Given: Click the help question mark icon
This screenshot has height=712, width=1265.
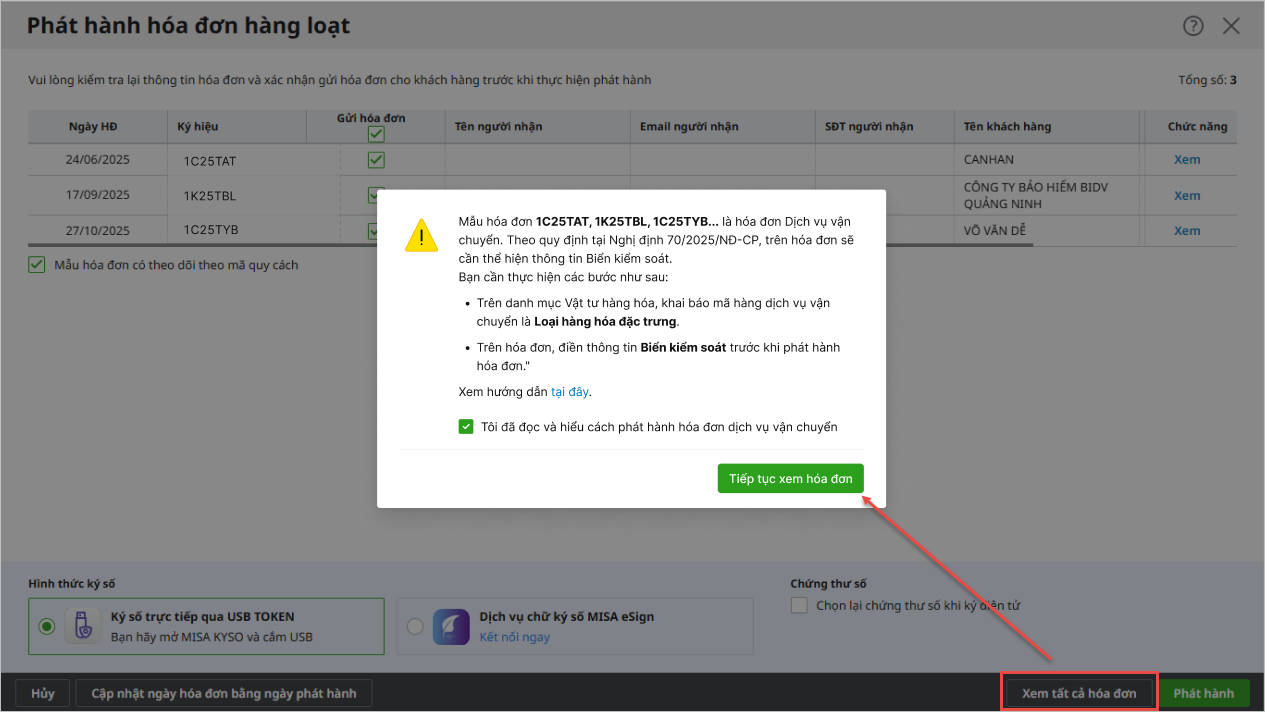Looking at the screenshot, I should (x=1193, y=26).
